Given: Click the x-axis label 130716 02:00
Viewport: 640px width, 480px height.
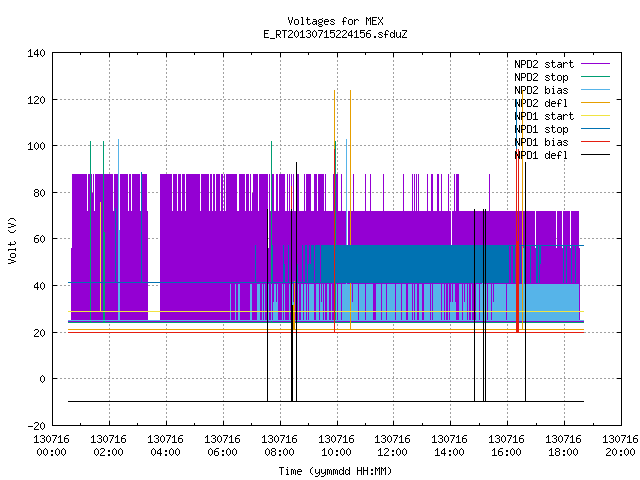Looking at the screenshot, I should pos(109,446).
